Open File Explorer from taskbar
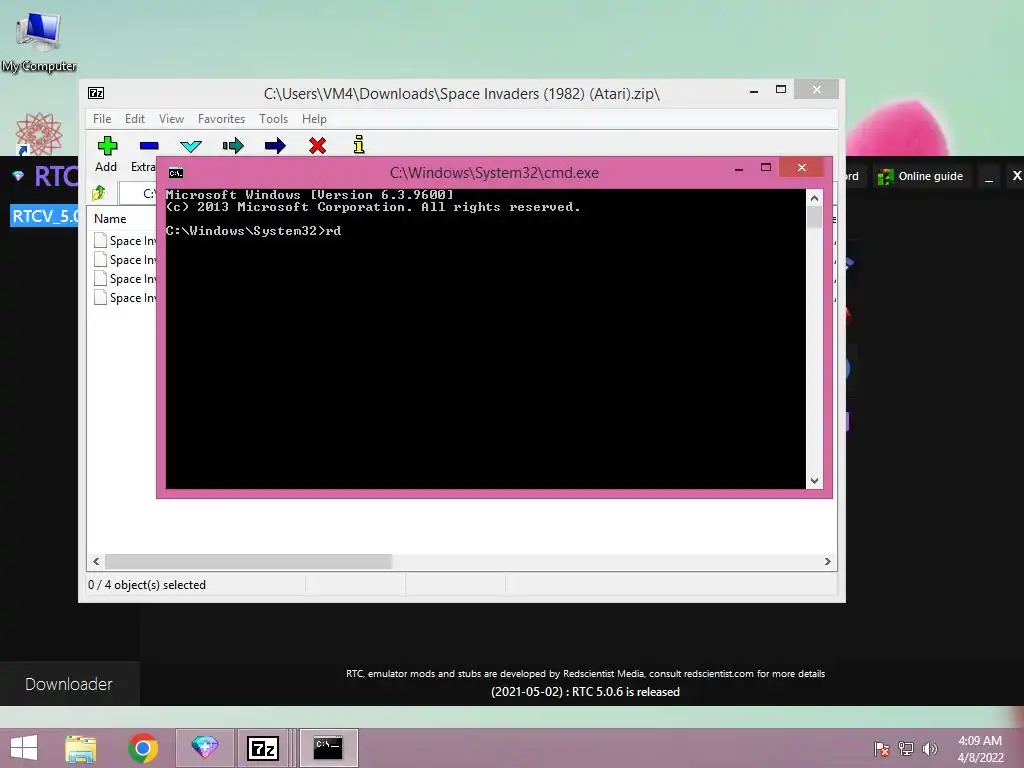 pos(81,748)
